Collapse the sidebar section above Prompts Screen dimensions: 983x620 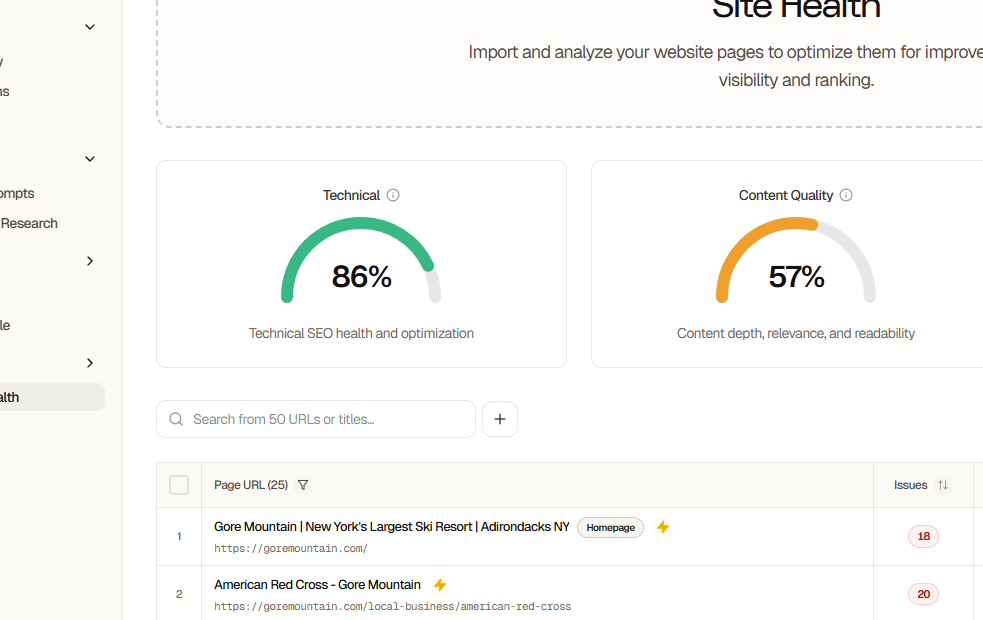[90, 159]
